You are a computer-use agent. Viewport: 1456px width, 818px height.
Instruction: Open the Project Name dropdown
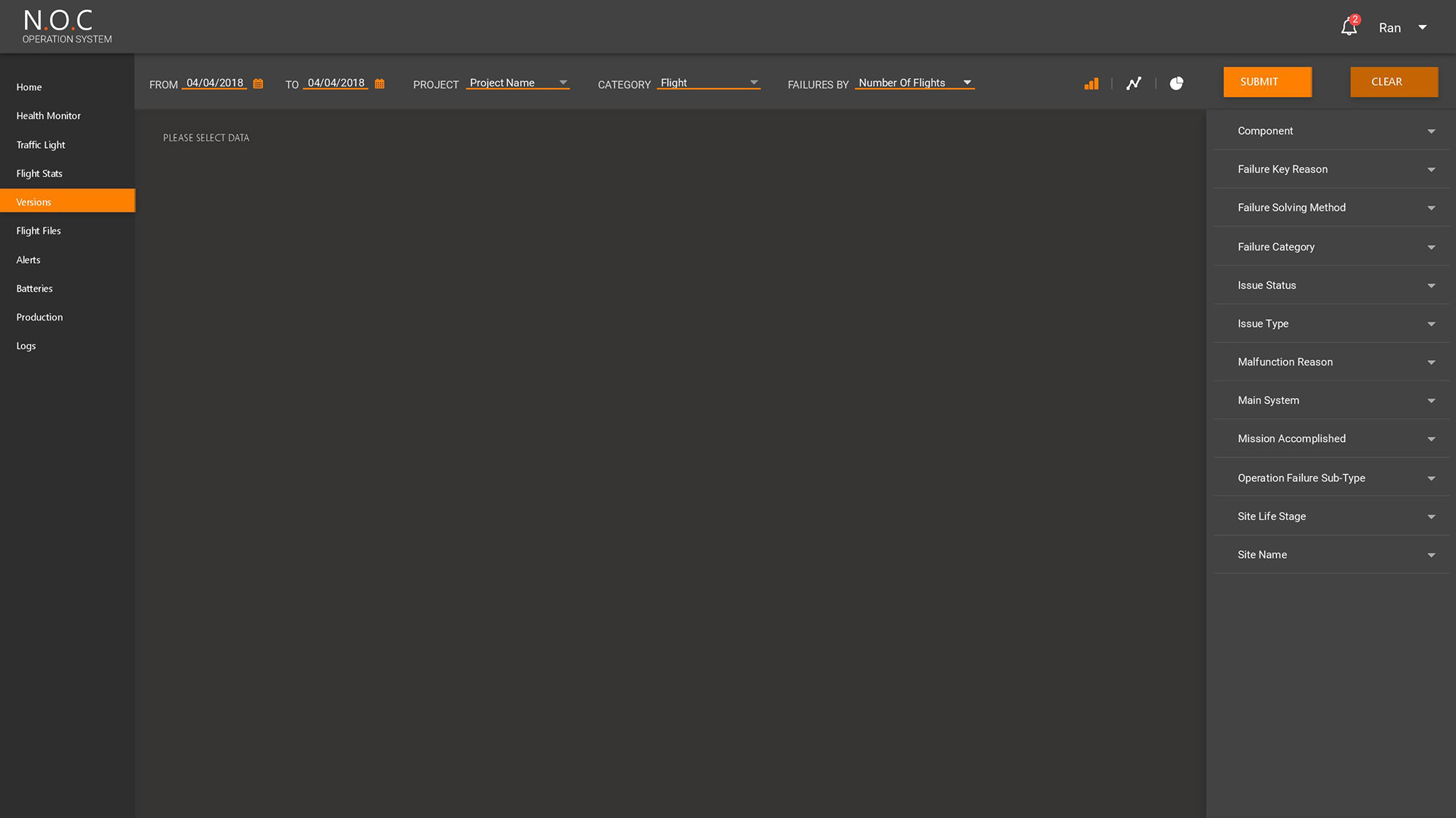click(518, 83)
